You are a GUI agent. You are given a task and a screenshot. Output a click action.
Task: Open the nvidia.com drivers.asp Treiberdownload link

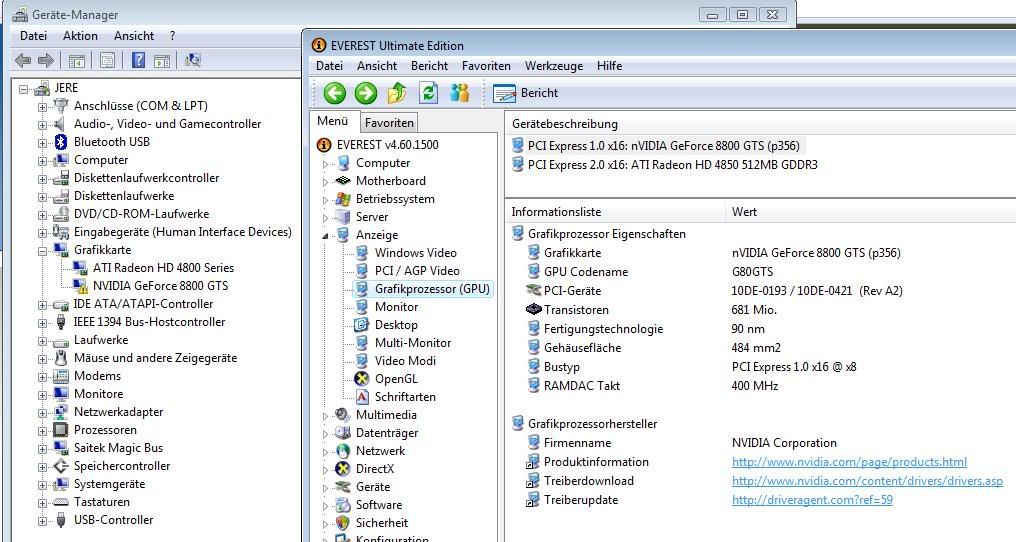tap(867, 481)
